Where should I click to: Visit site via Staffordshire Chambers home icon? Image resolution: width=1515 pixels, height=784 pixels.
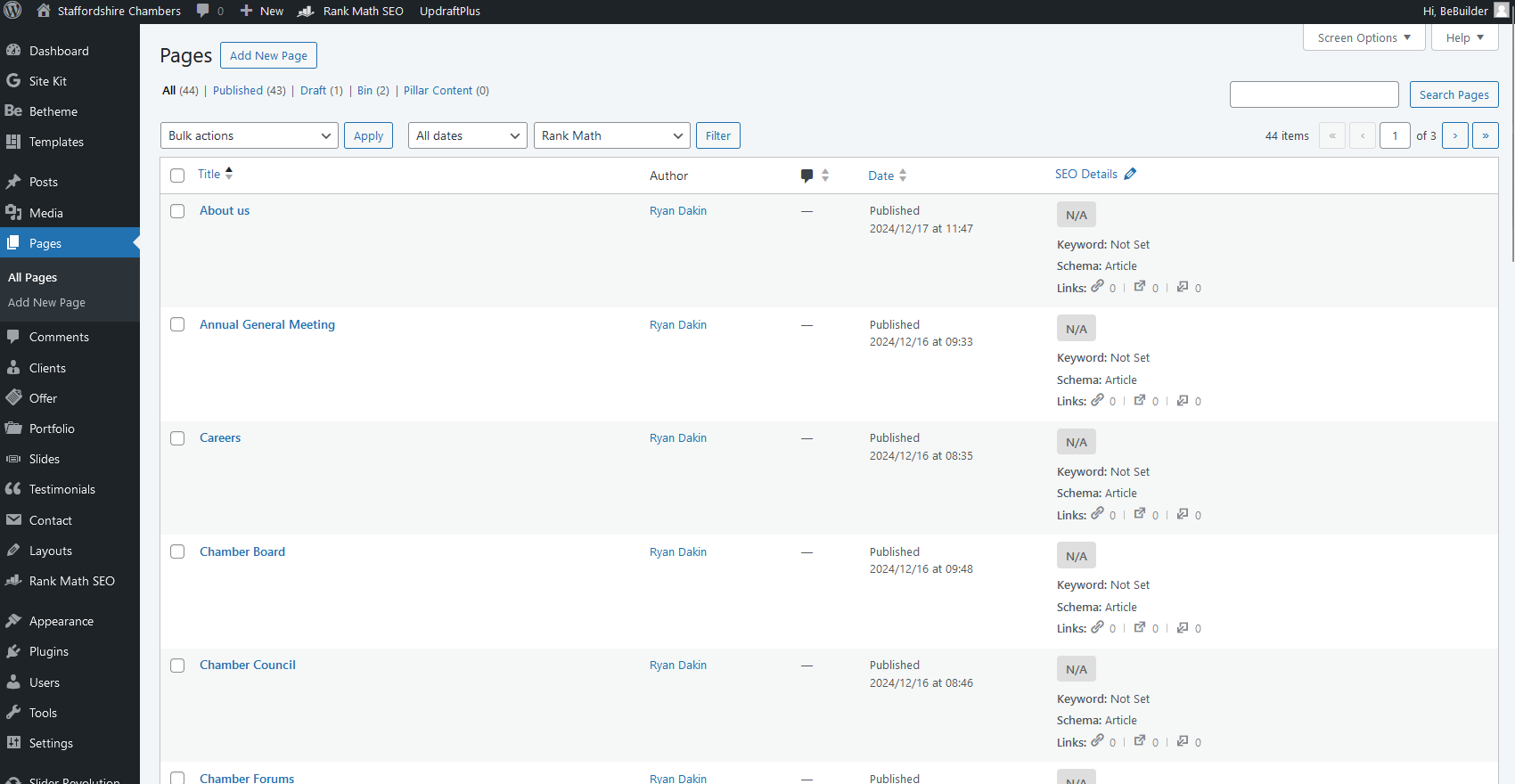(44, 11)
